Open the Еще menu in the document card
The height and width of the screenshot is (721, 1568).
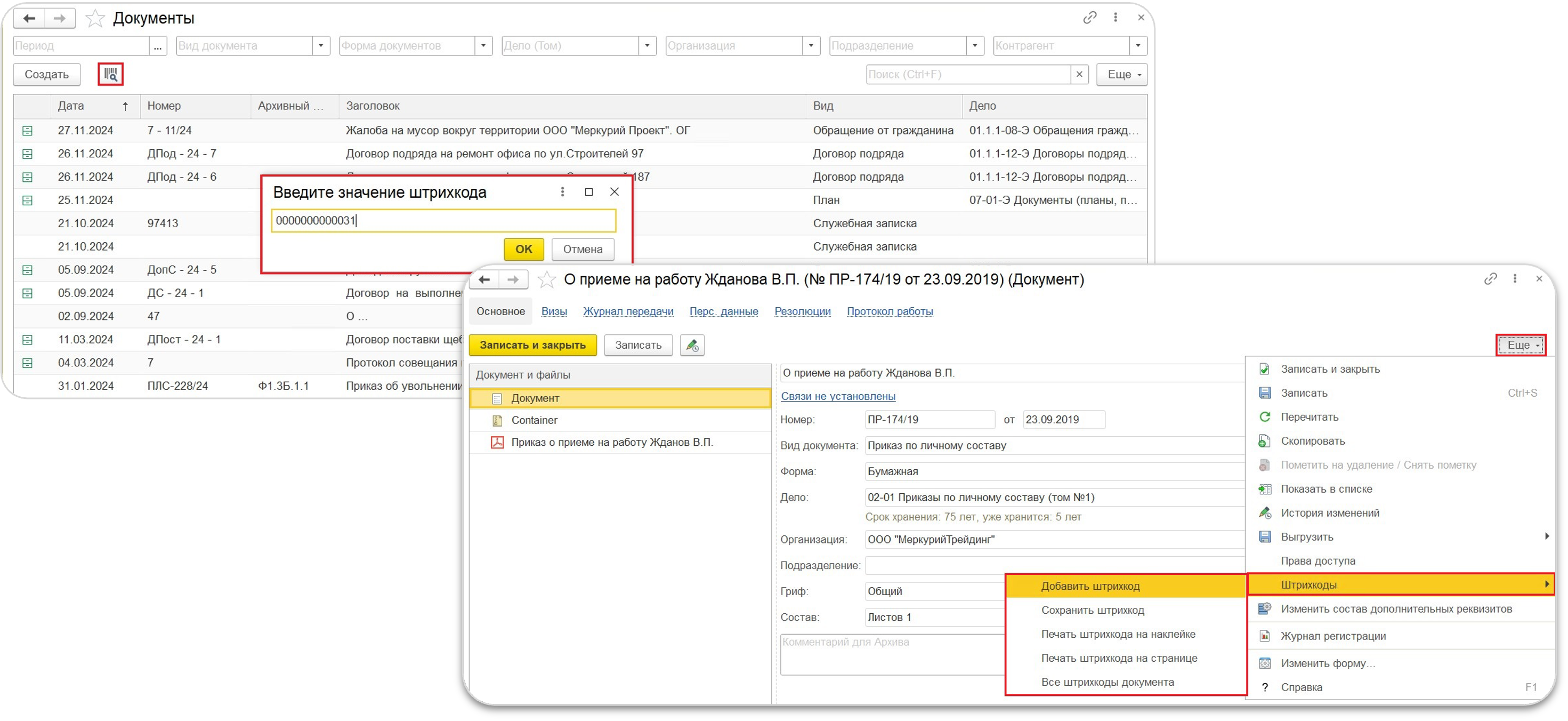point(1521,345)
